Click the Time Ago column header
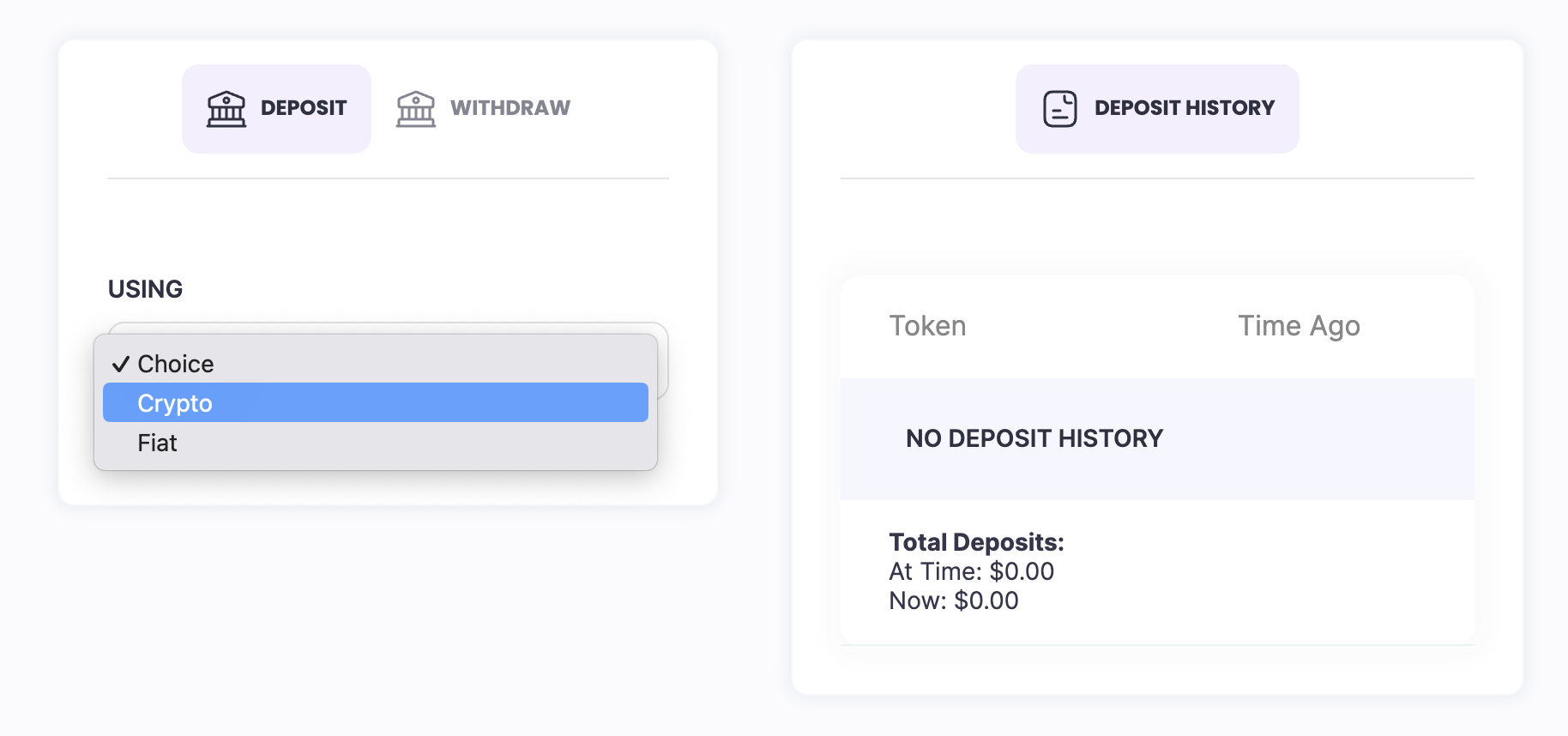 click(x=1299, y=326)
